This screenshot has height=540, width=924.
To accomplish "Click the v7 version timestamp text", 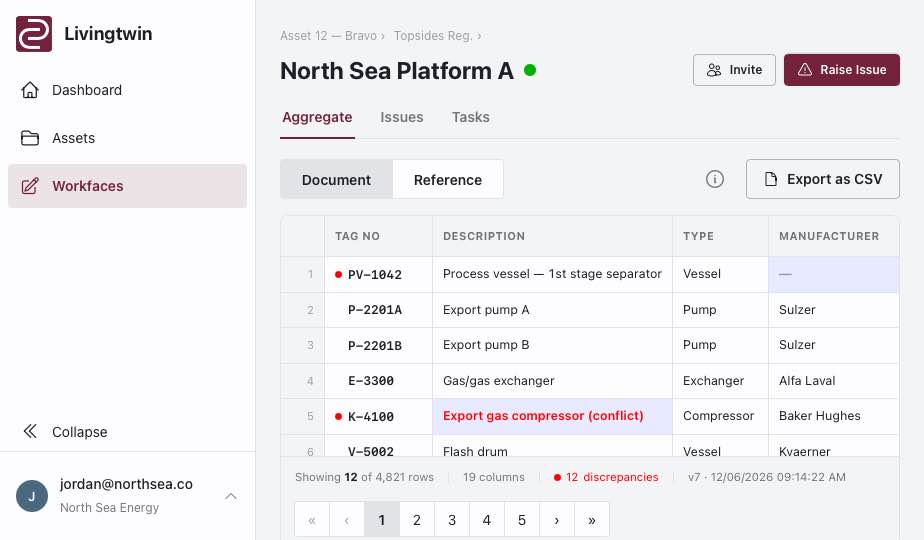I will tap(767, 477).
